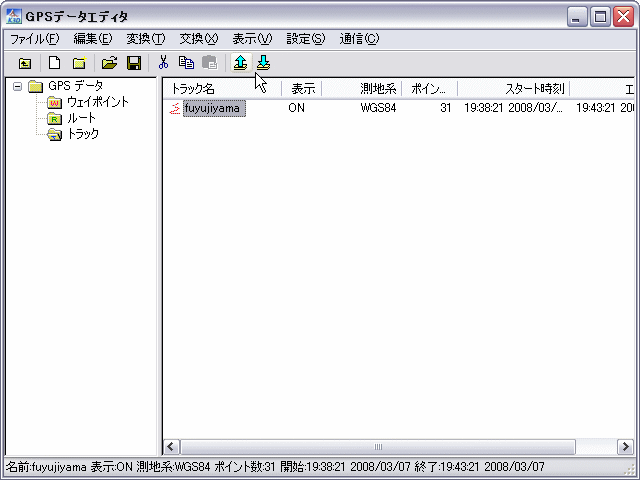640x480 pixels.
Task: Click the upload to GPS arrow icon
Action: pos(240,63)
